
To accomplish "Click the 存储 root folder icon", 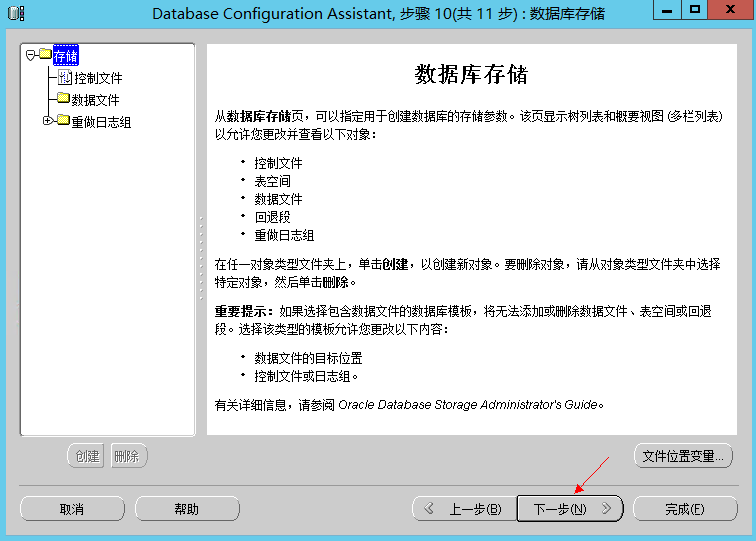I will coord(45,55).
